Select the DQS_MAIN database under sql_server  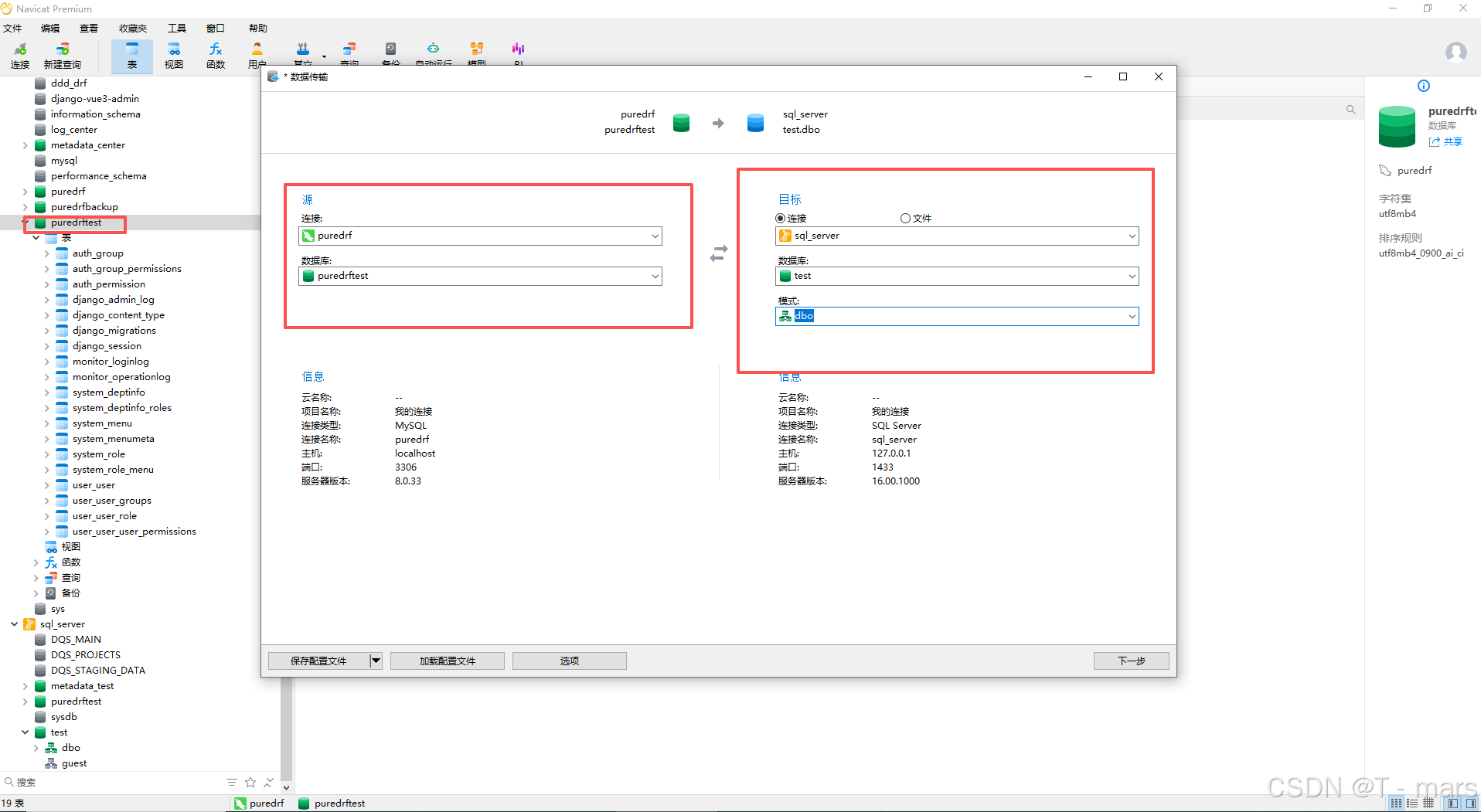(x=76, y=640)
